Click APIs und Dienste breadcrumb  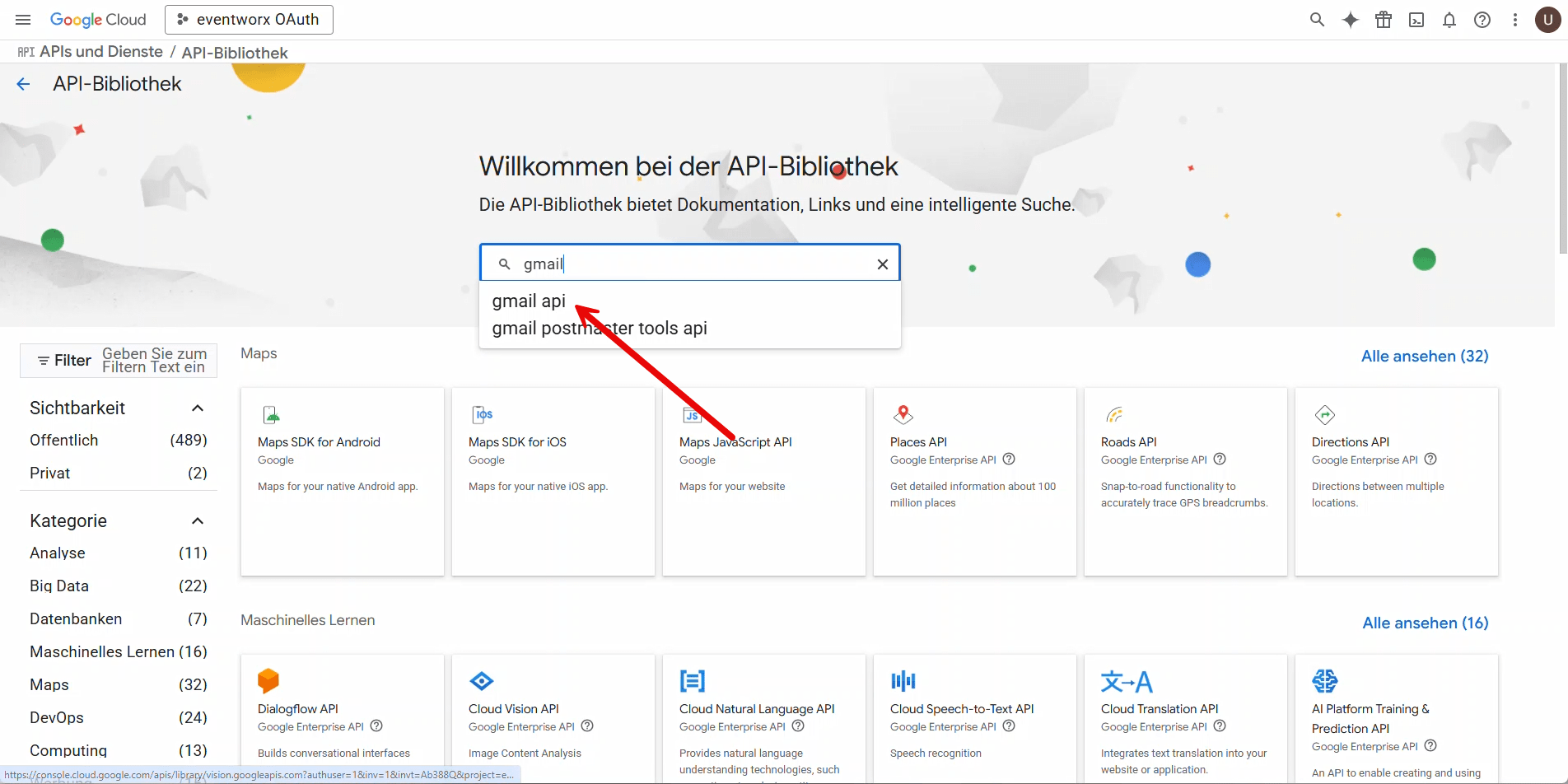[x=101, y=52]
